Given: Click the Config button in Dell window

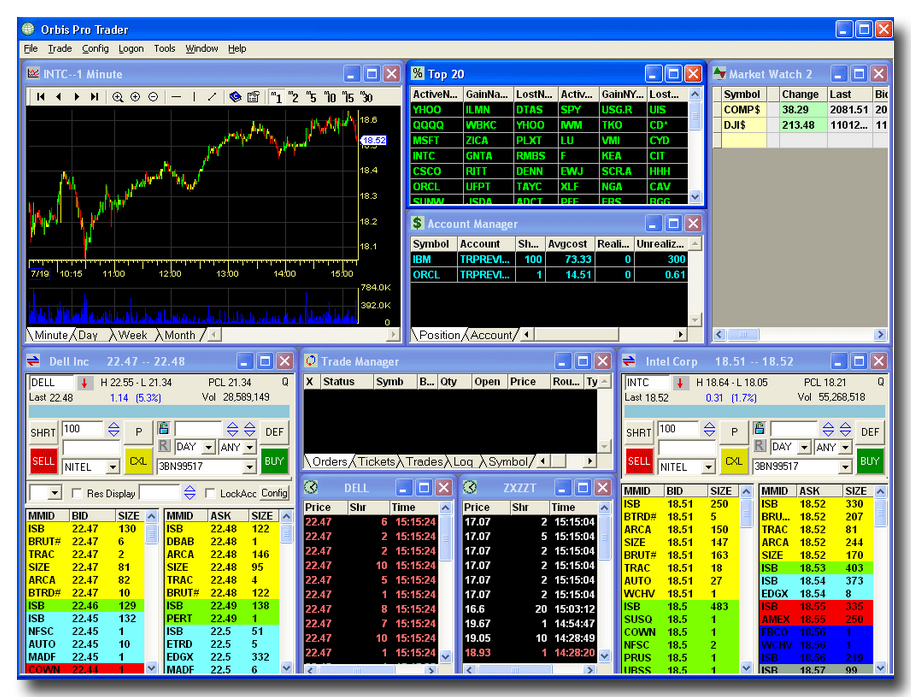Looking at the screenshot, I should click(274, 493).
